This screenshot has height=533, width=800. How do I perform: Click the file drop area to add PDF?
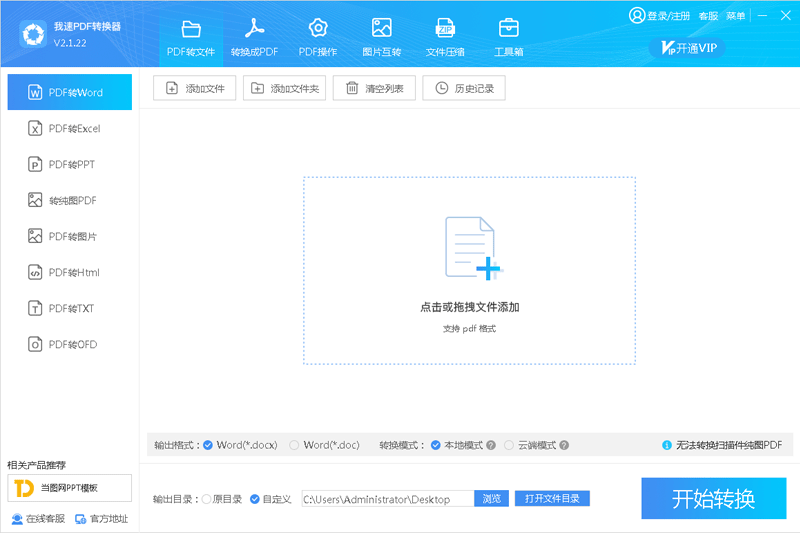(x=469, y=270)
